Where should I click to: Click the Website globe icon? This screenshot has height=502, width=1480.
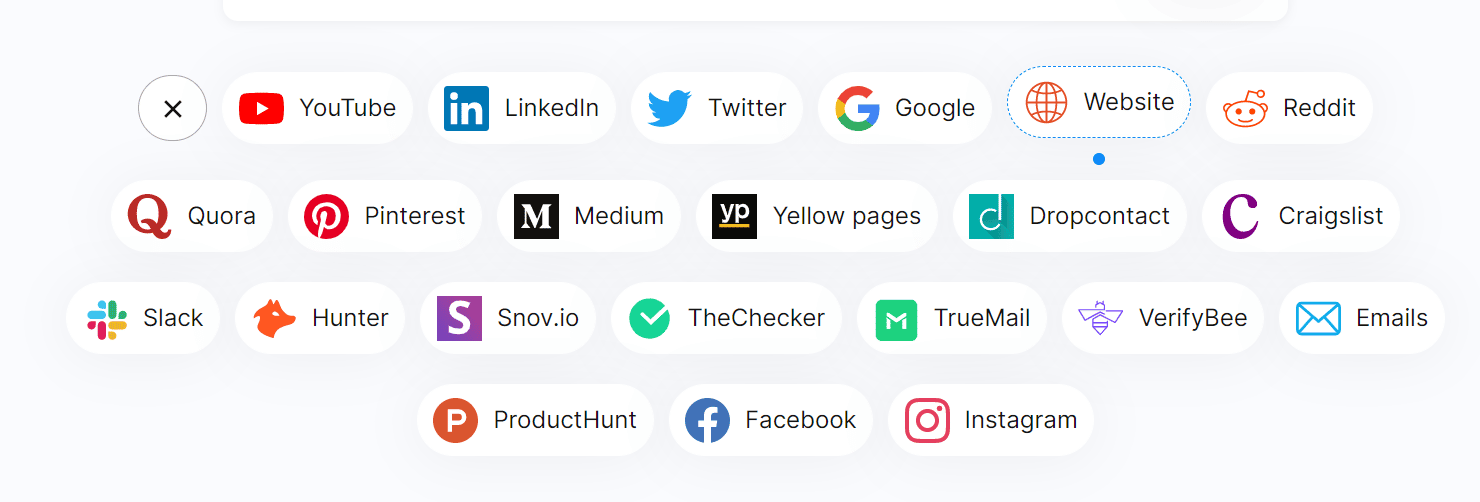[x=1046, y=102]
